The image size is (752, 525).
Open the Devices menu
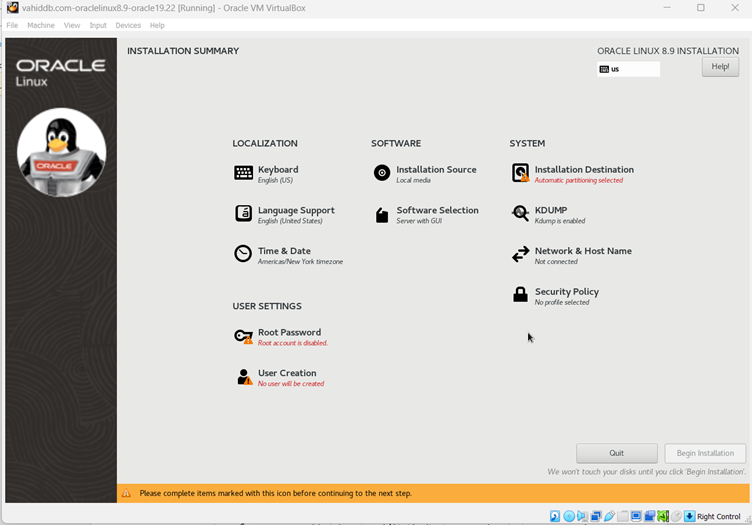click(128, 25)
